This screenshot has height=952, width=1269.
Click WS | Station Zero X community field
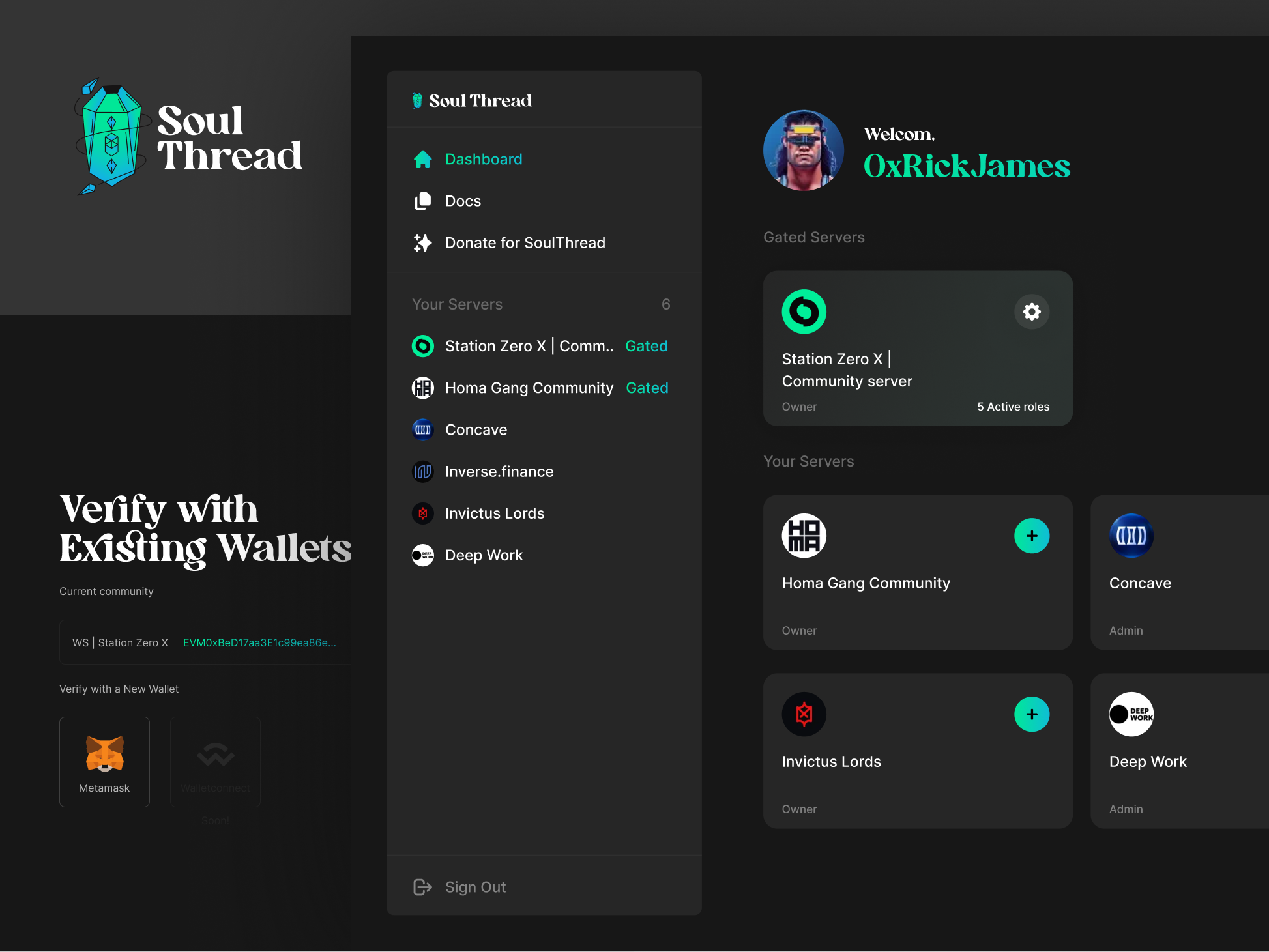tap(205, 642)
